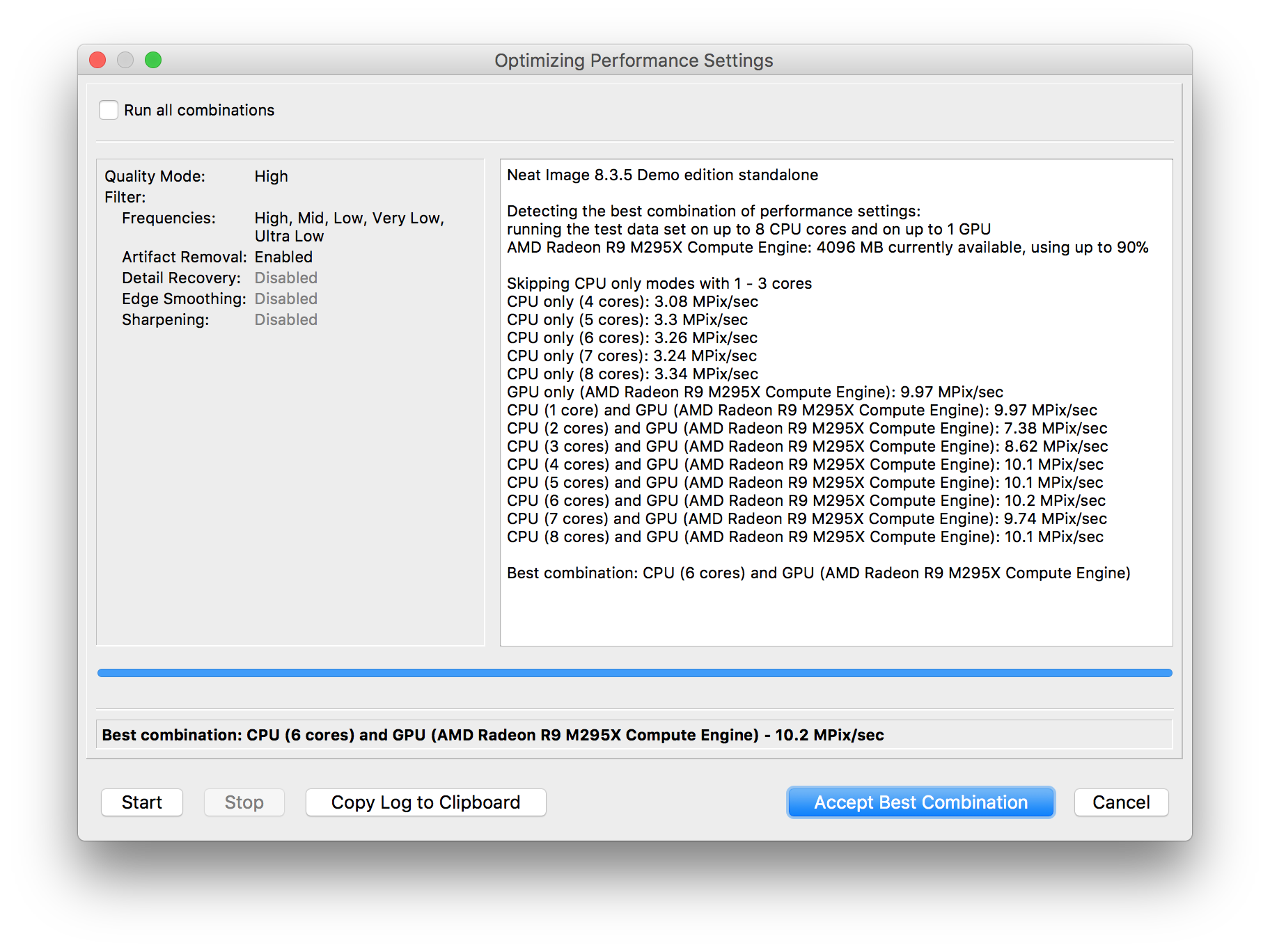Click the Detail Recovery 'Disabled' value
The image size is (1270, 952).
click(x=285, y=278)
